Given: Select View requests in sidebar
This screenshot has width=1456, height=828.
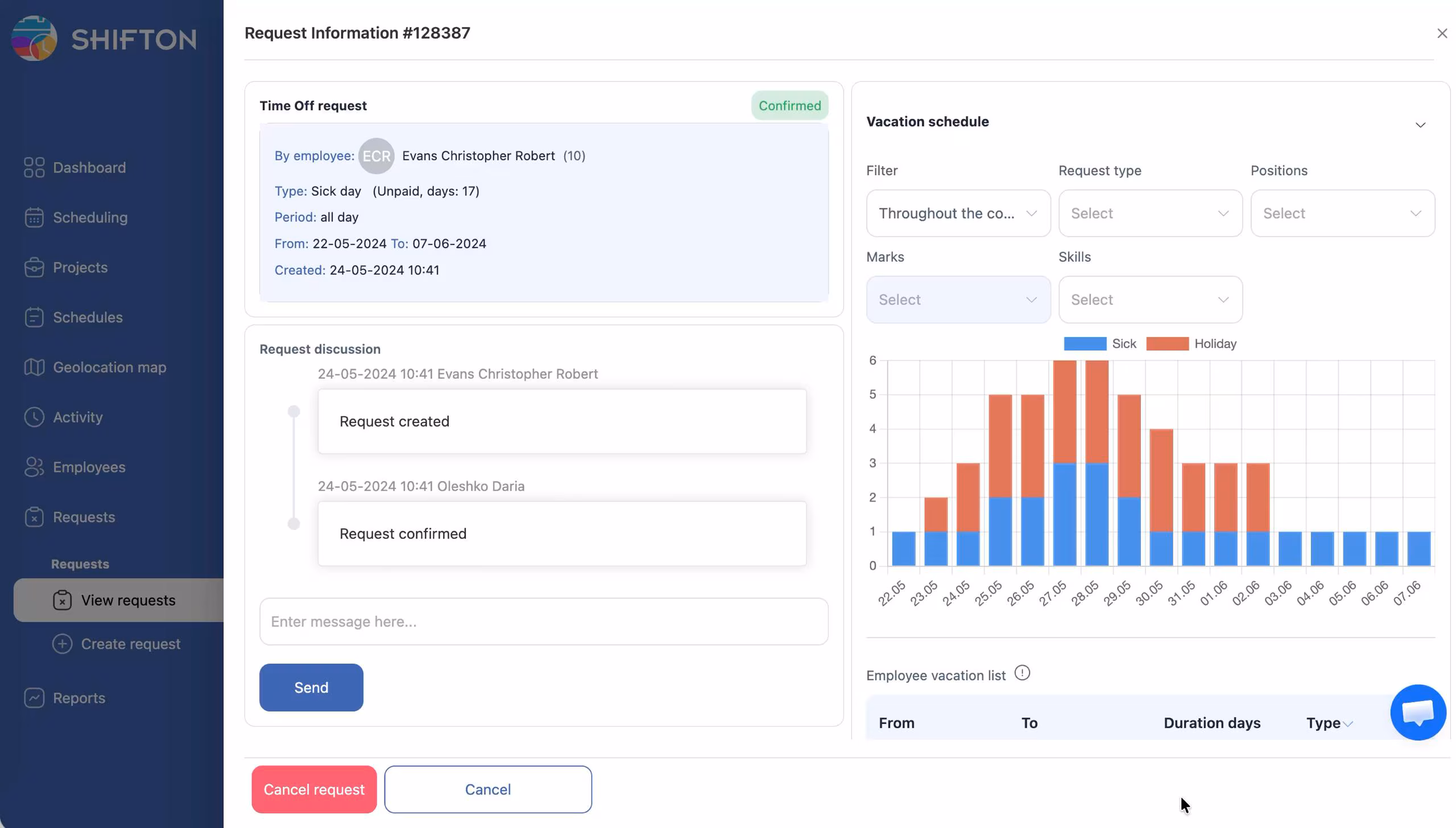Looking at the screenshot, I should [128, 601].
